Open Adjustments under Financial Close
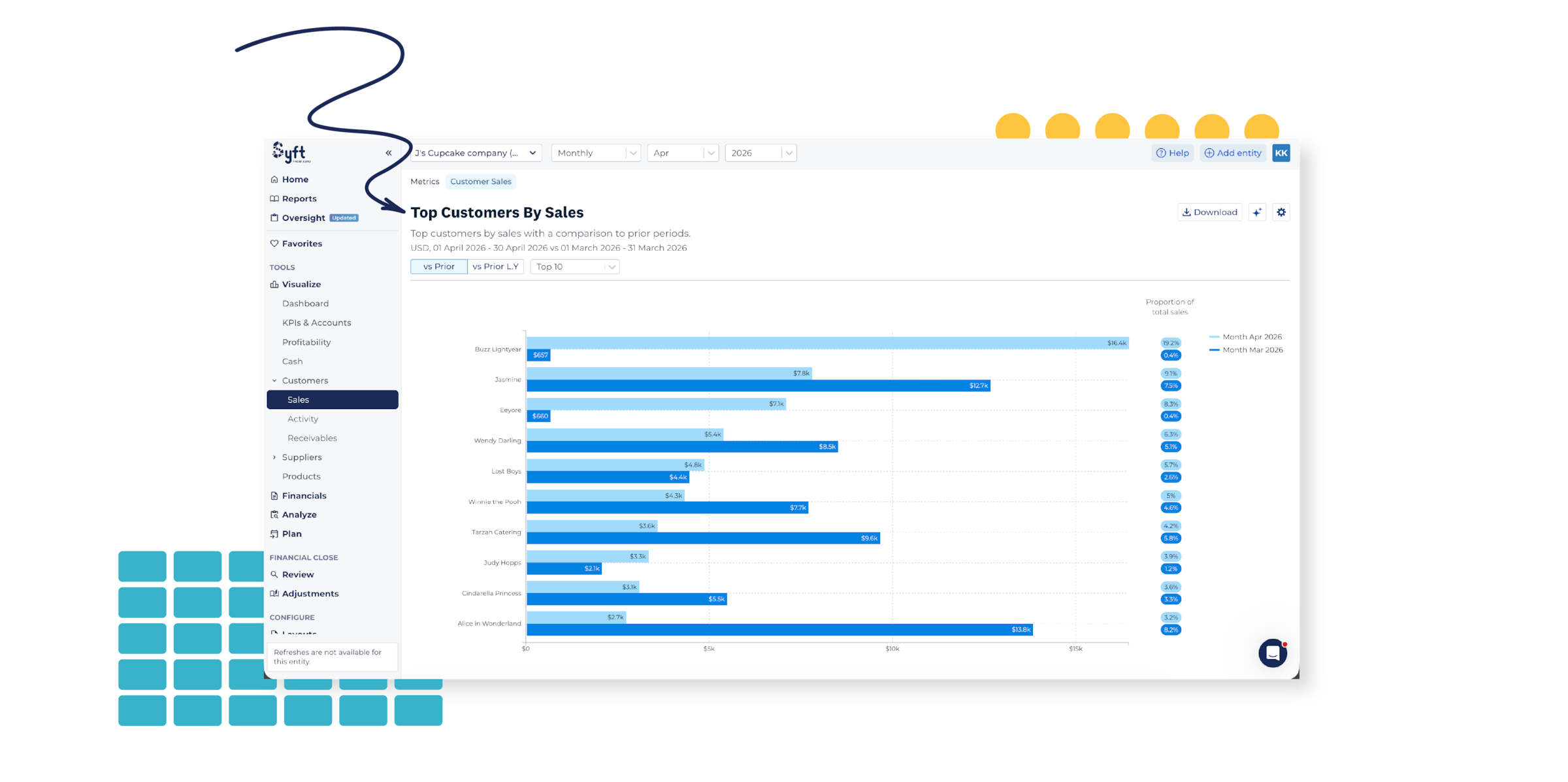 pos(310,593)
